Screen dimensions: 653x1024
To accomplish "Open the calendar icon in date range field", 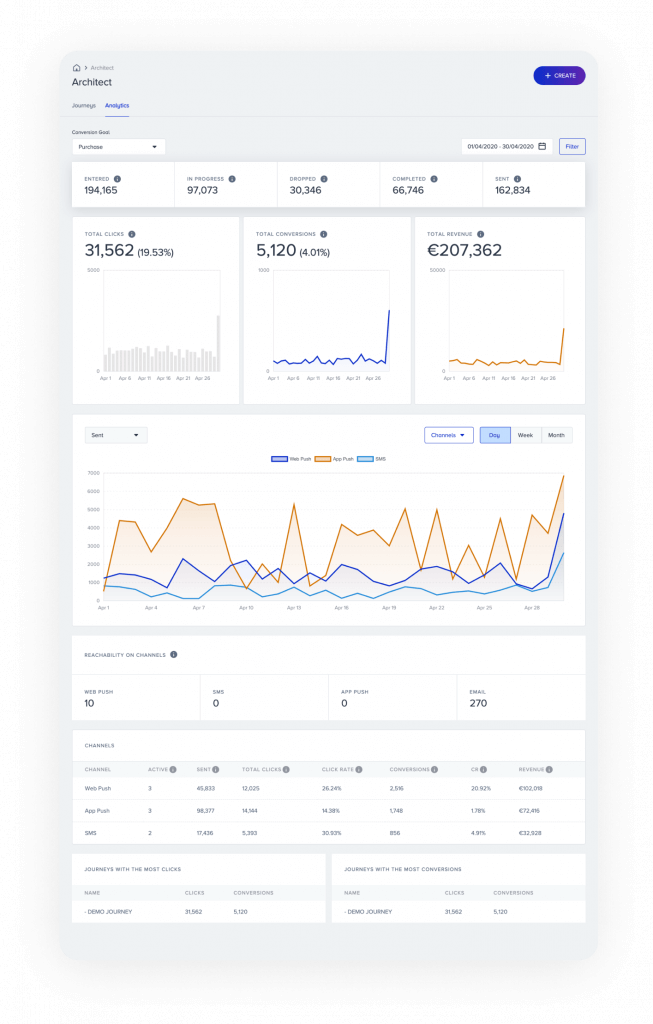I will 542,146.
